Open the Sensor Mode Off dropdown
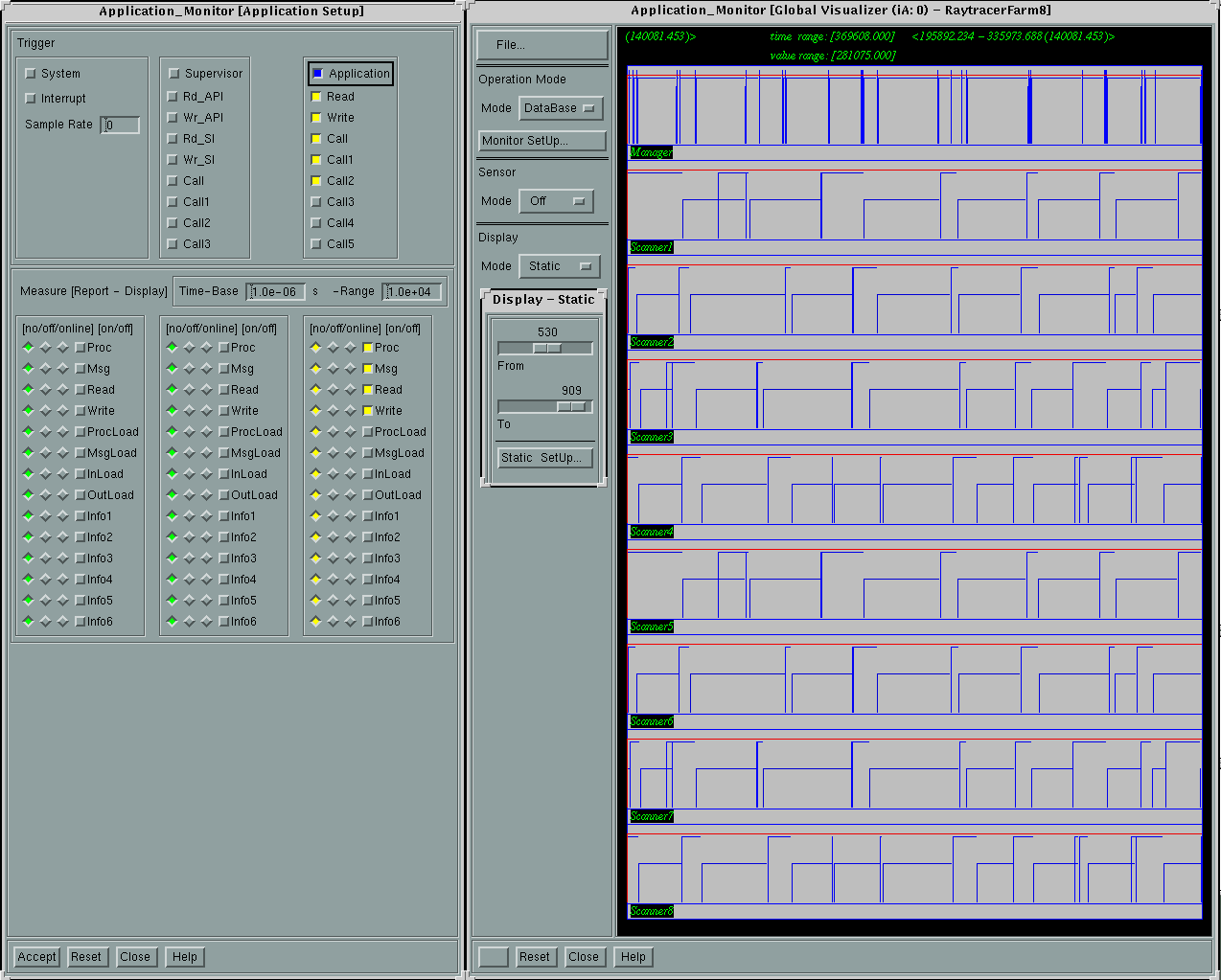Viewport: 1221px width, 980px height. point(556,201)
